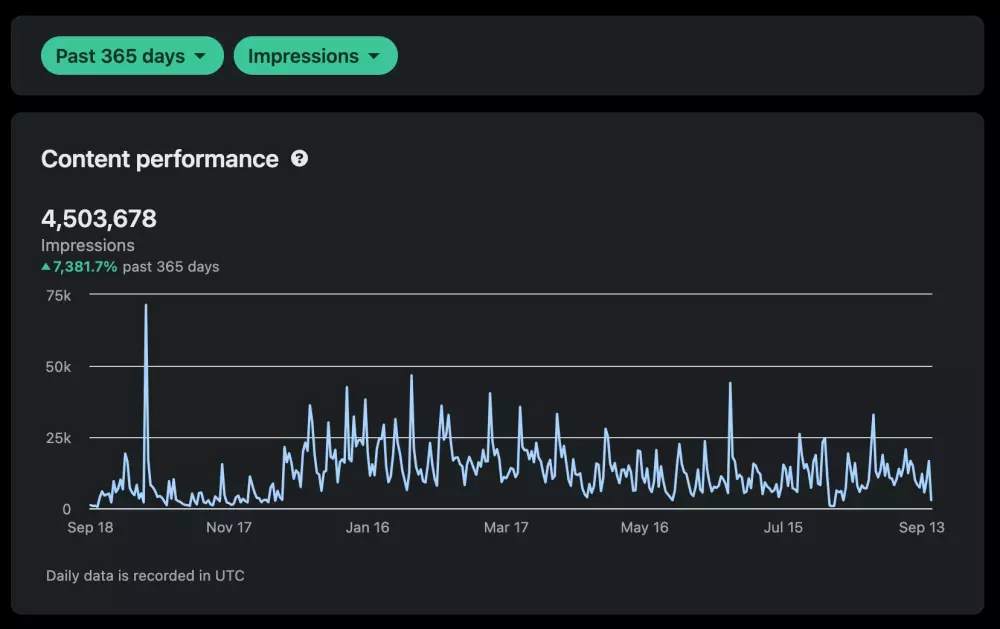Viewport: 1000px width, 629px height.
Task: Click the 50k y-axis label
Action: point(59,367)
